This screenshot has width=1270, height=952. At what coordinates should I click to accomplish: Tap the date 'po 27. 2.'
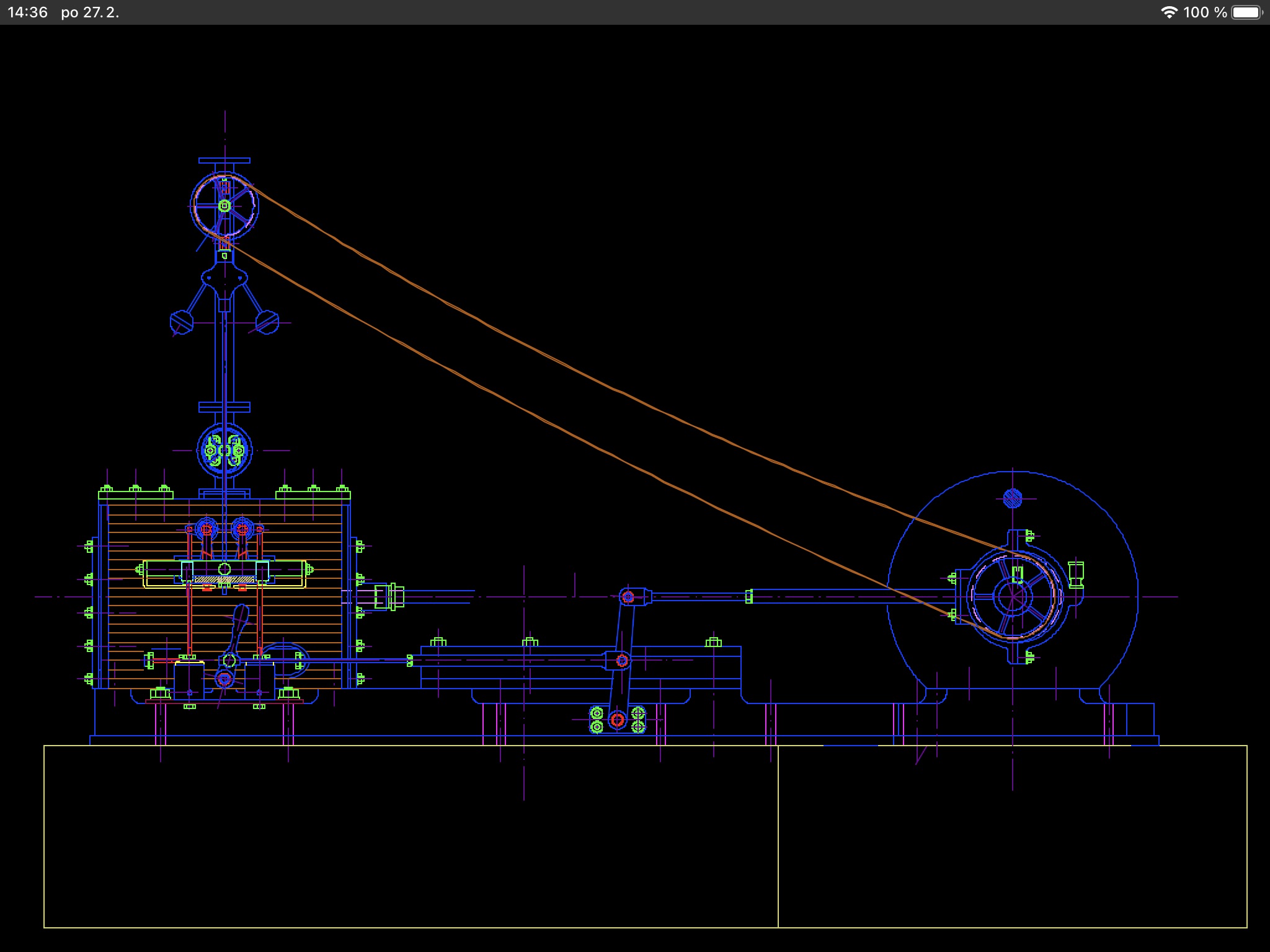pyautogui.click(x=90, y=12)
